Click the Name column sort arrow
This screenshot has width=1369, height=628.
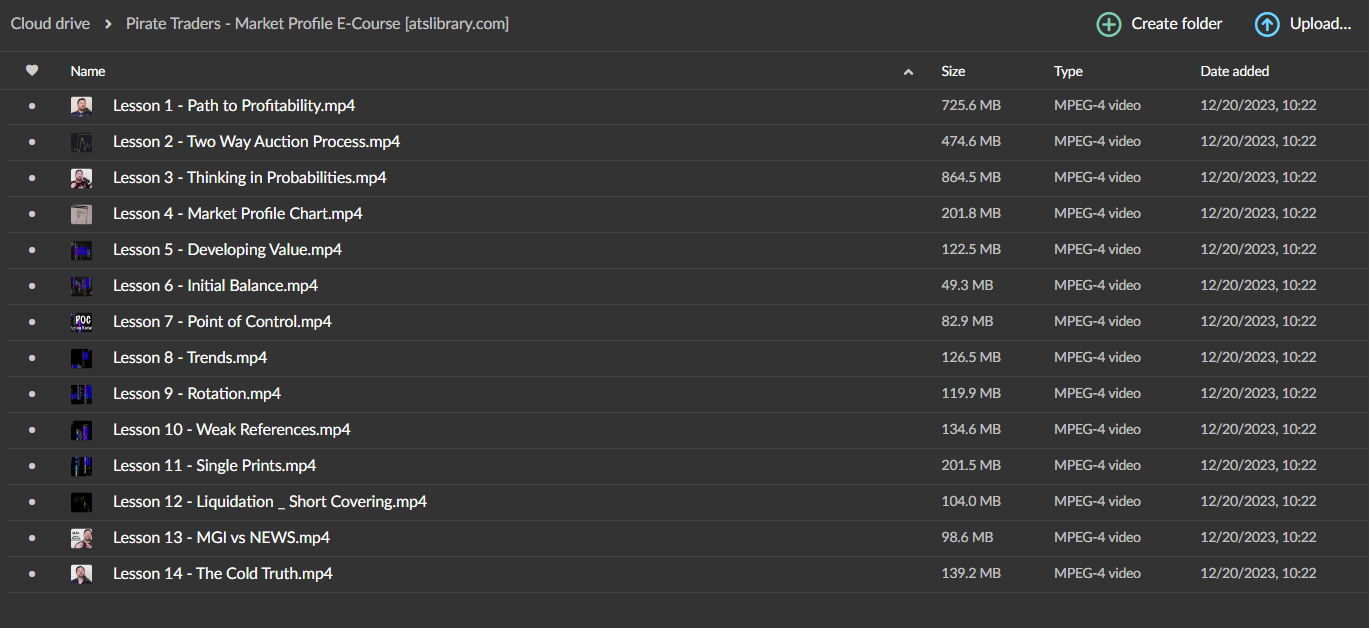click(x=908, y=72)
